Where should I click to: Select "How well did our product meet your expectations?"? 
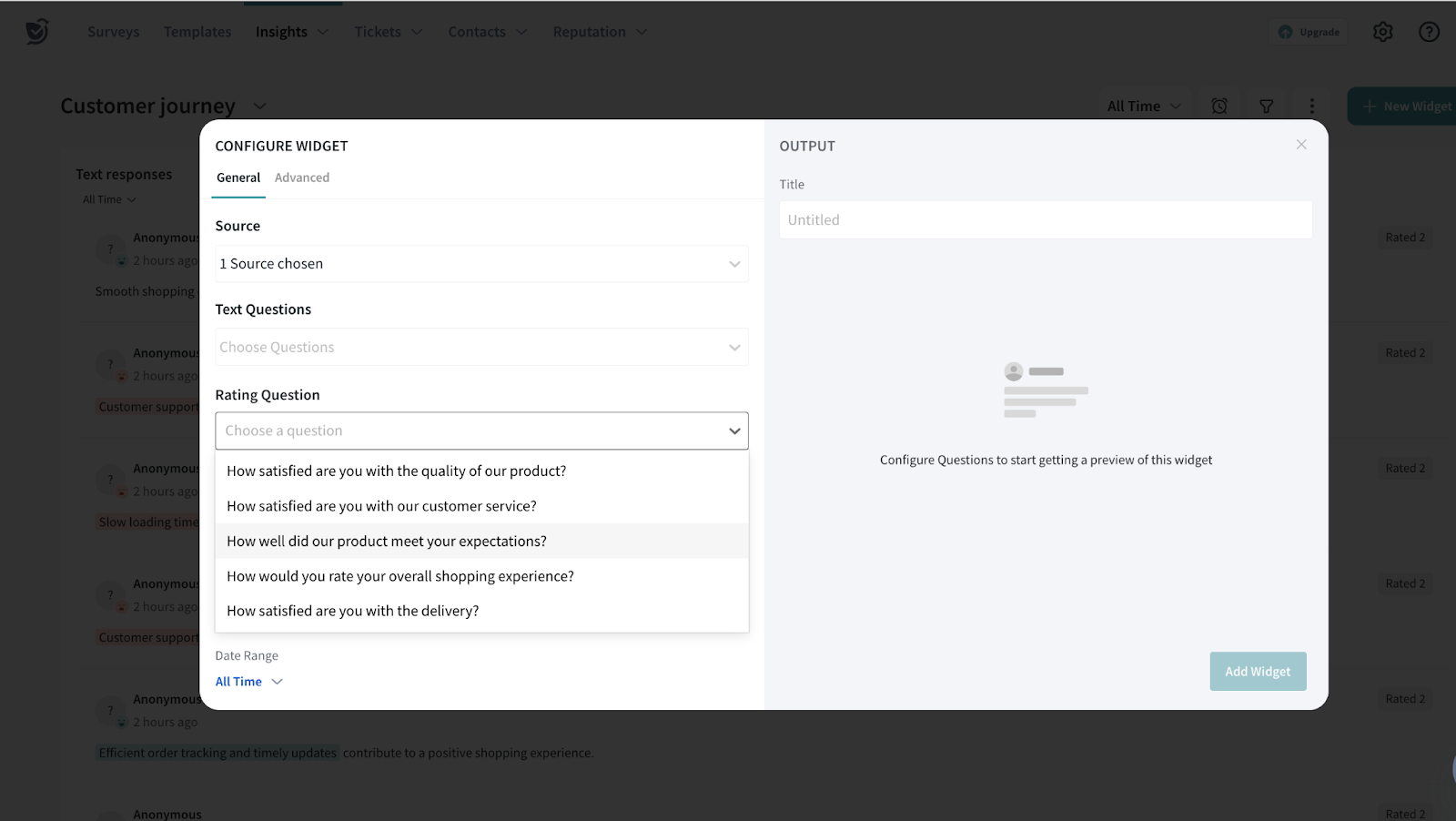pos(387,542)
